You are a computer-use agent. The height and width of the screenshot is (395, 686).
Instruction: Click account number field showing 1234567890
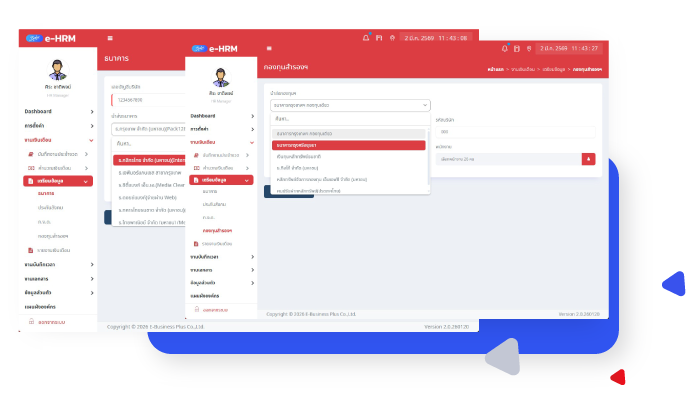tap(149, 100)
